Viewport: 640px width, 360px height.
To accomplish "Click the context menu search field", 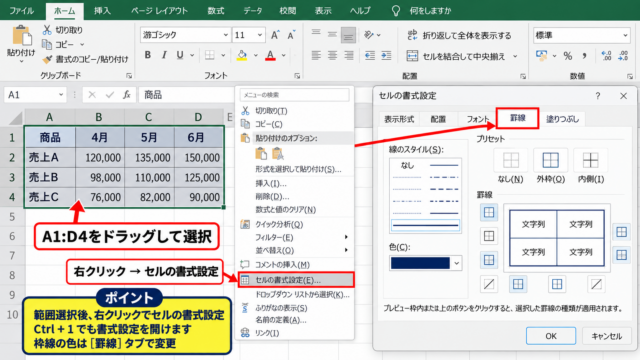I will (295, 95).
